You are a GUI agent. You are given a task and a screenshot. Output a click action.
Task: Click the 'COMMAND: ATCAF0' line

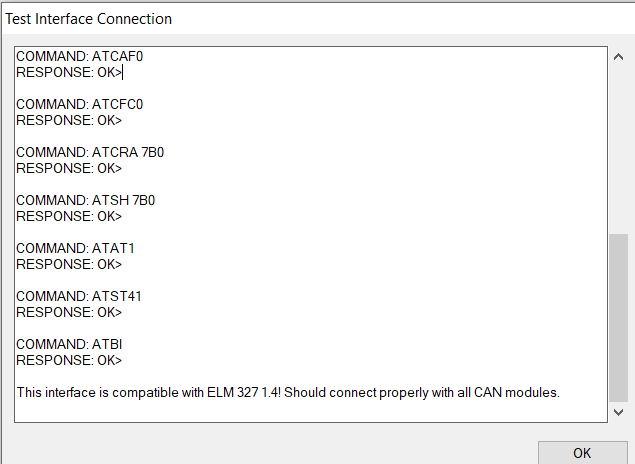86,56
